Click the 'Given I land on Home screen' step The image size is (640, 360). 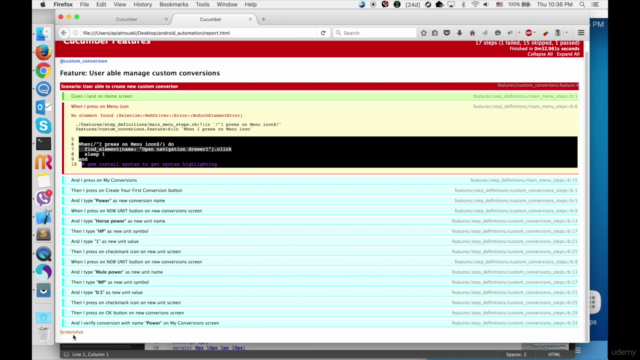320,96
